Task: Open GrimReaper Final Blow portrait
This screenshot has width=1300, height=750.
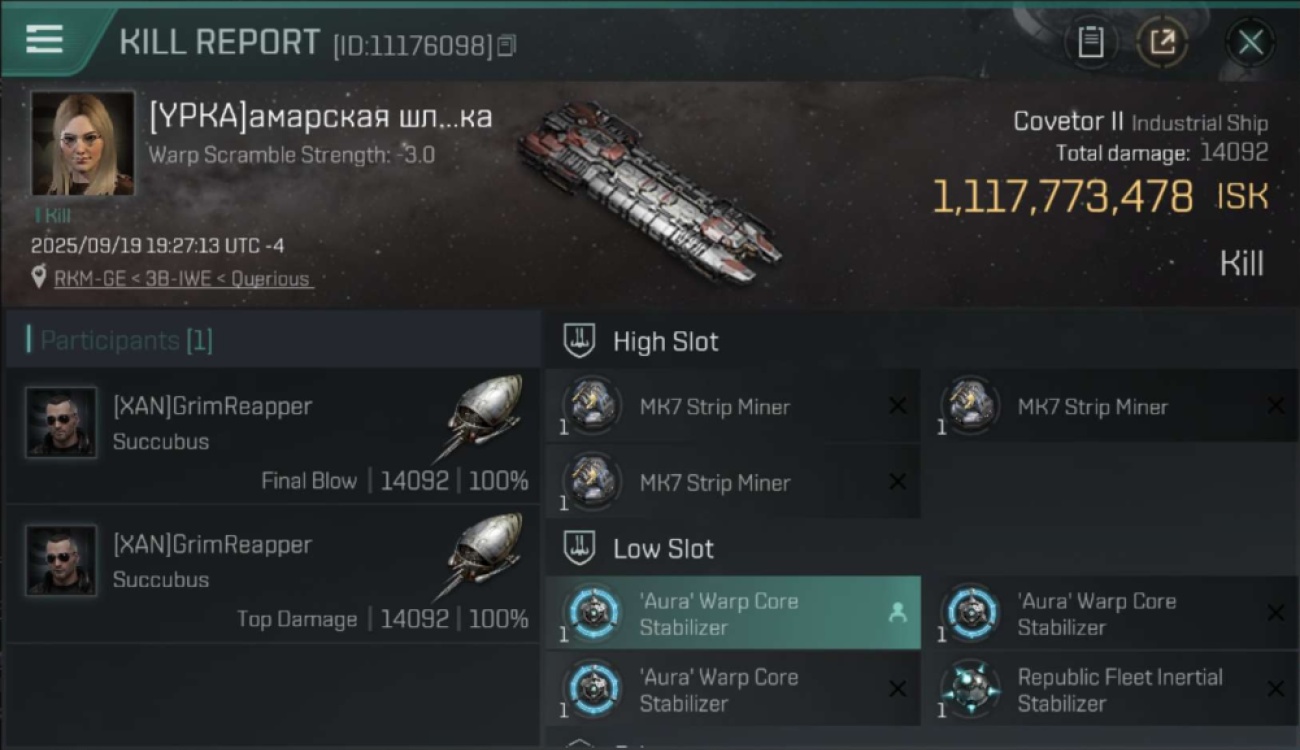Action: click(x=62, y=423)
